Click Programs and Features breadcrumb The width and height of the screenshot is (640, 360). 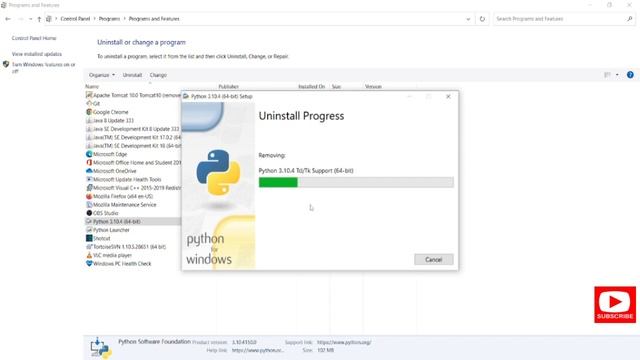tap(154, 19)
